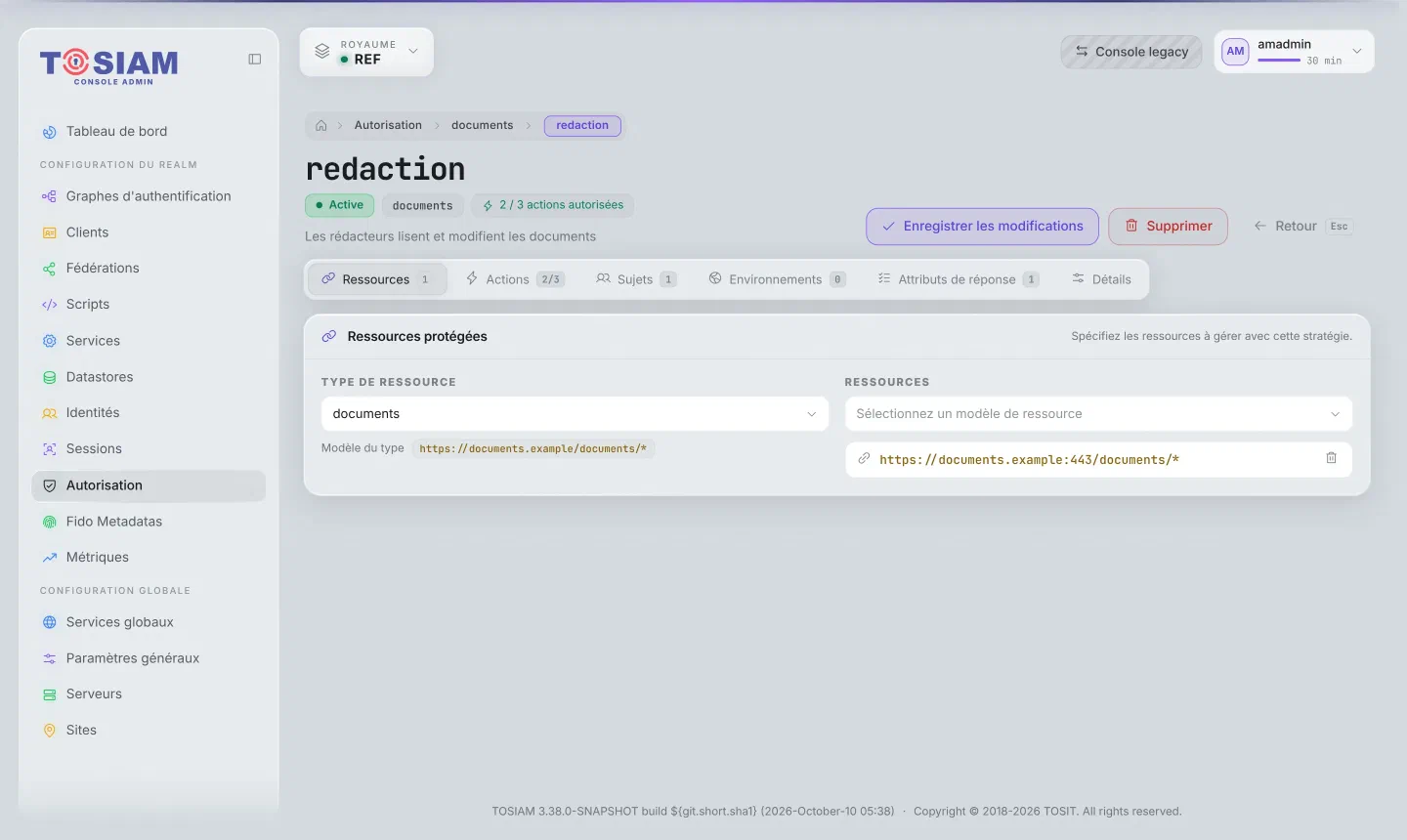Click the Métriques chart icon
The image size is (1407, 840).
[x=50, y=558]
